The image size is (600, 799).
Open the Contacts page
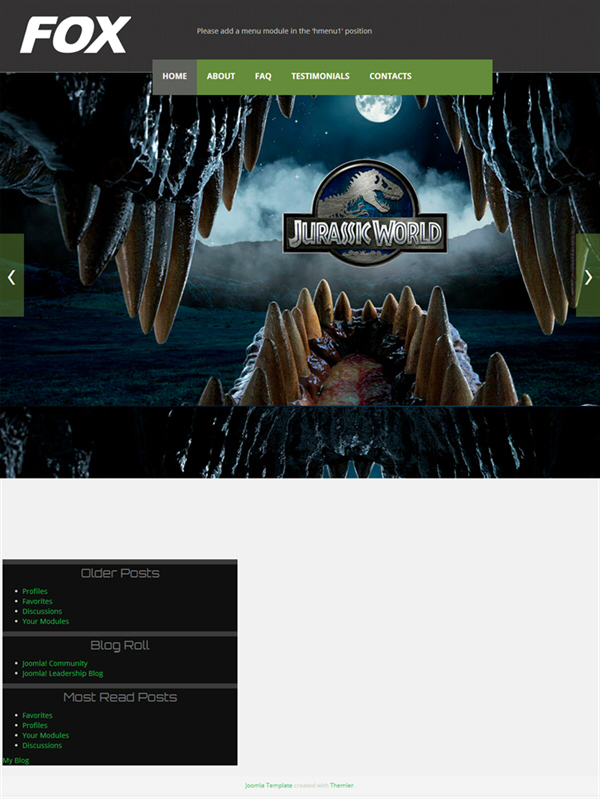(x=390, y=76)
